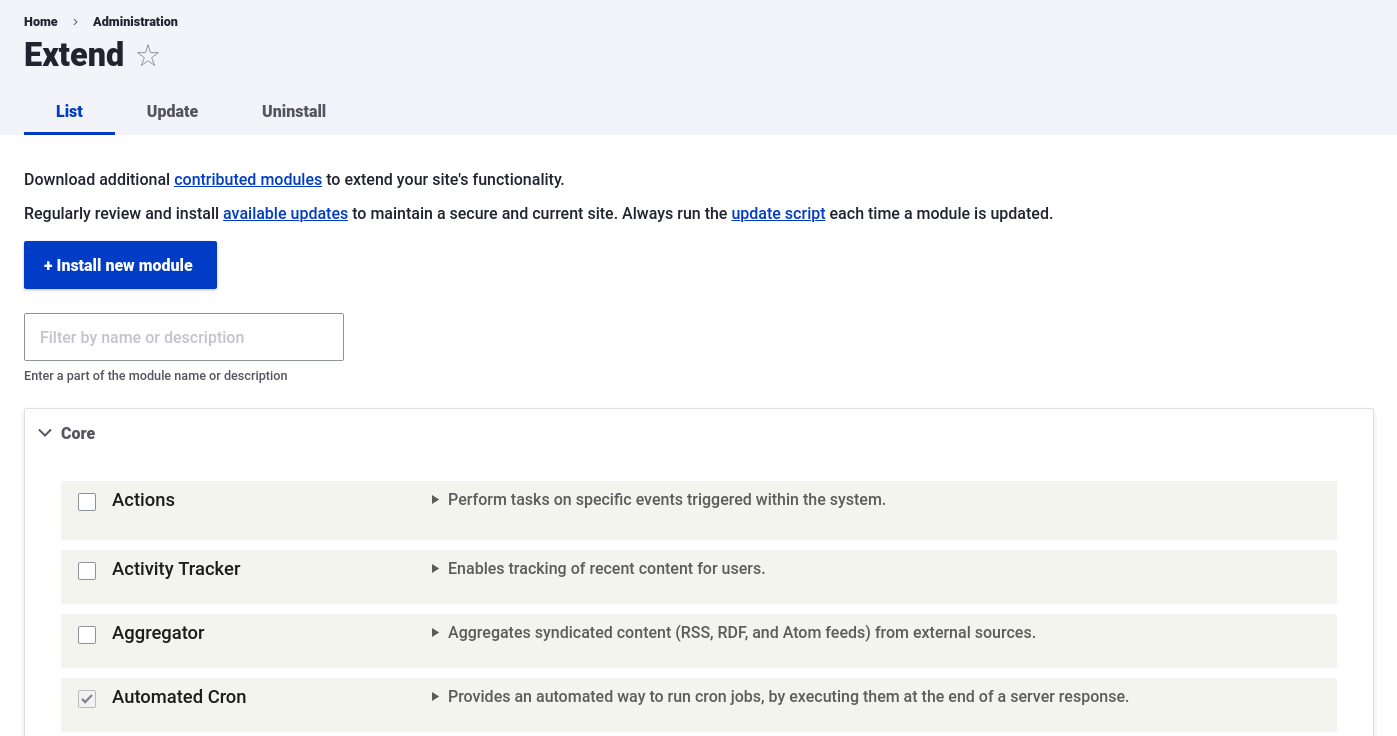Viewport: 1397px width, 736px height.
Task: Focus the Filter by name or description field
Action: coord(184,337)
